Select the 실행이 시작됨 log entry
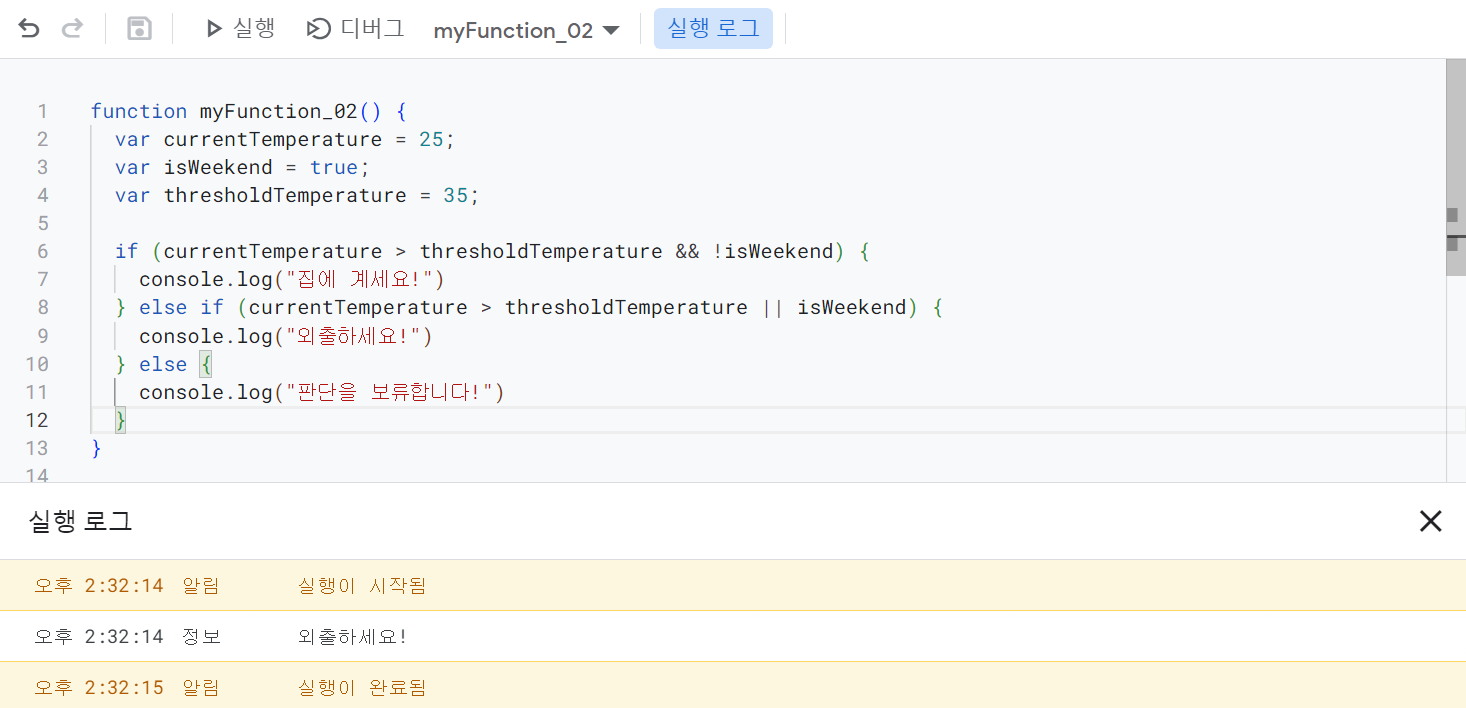Viewport: 1466px width, 708px height. 733,585
